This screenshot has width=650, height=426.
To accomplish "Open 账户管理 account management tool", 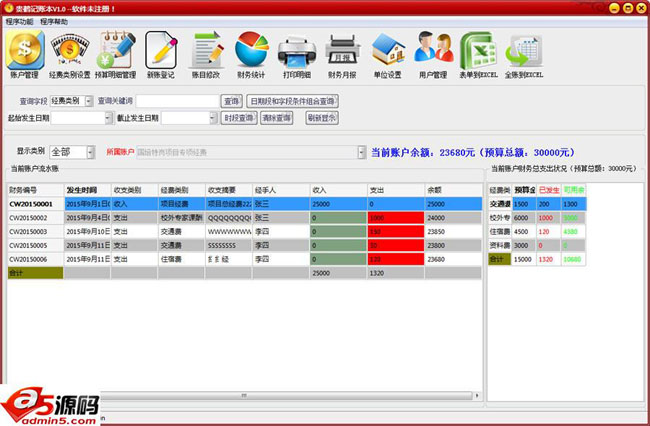I will (x=24, y=54).
